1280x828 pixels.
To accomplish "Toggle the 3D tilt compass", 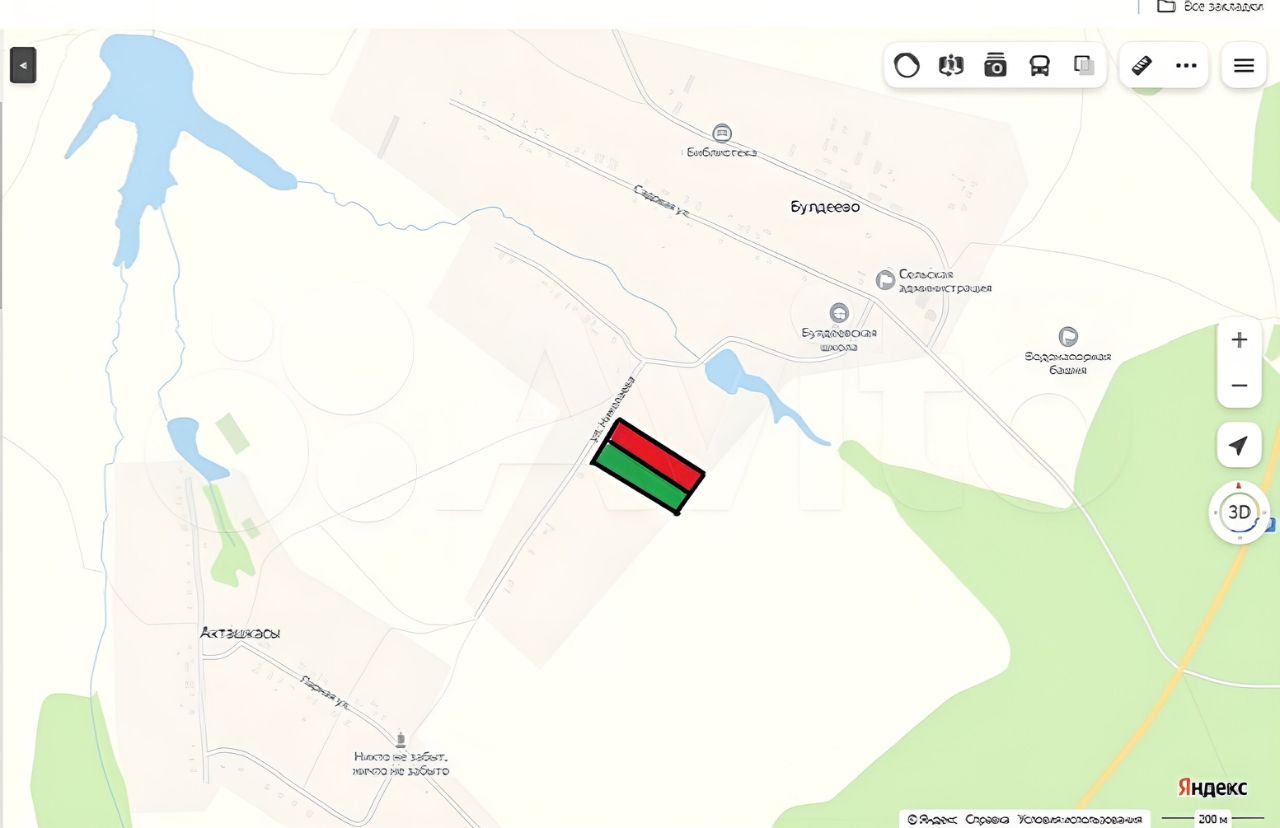I will tap(1239, 512).
